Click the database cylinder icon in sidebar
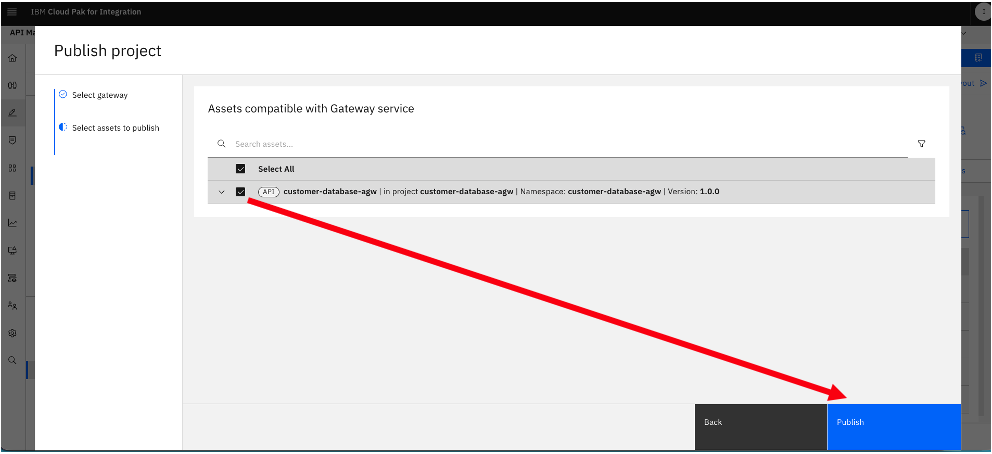Viewport: 992px width, 454px height. click(x=12, y=195)
